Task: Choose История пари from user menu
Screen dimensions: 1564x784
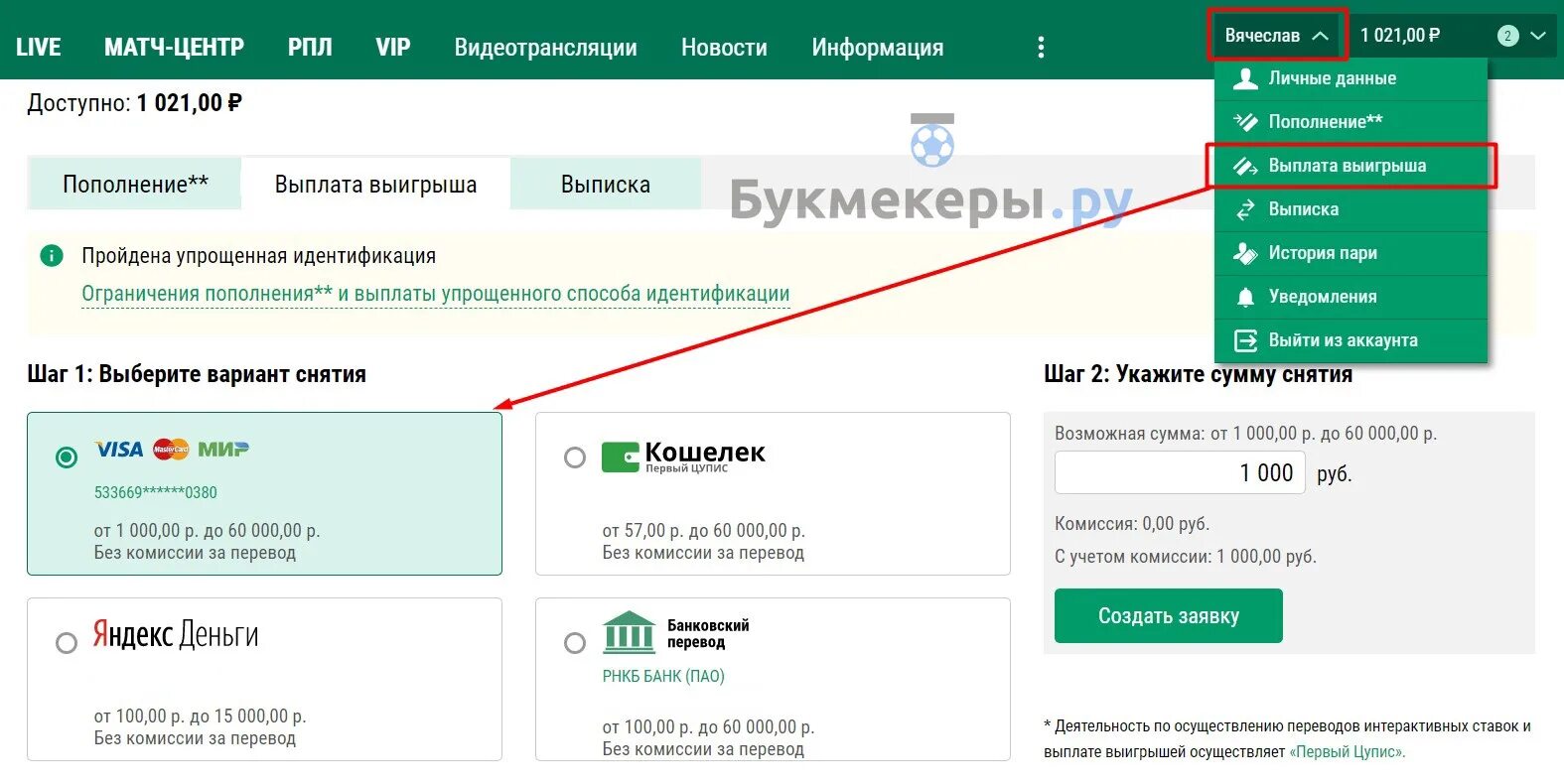Action: point(1351,253)
